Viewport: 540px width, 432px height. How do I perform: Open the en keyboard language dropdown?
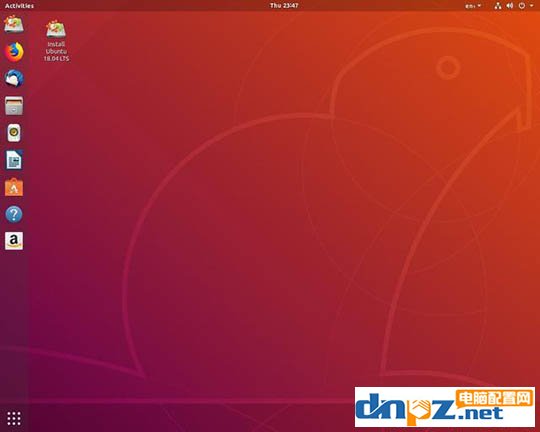[473, 6]
